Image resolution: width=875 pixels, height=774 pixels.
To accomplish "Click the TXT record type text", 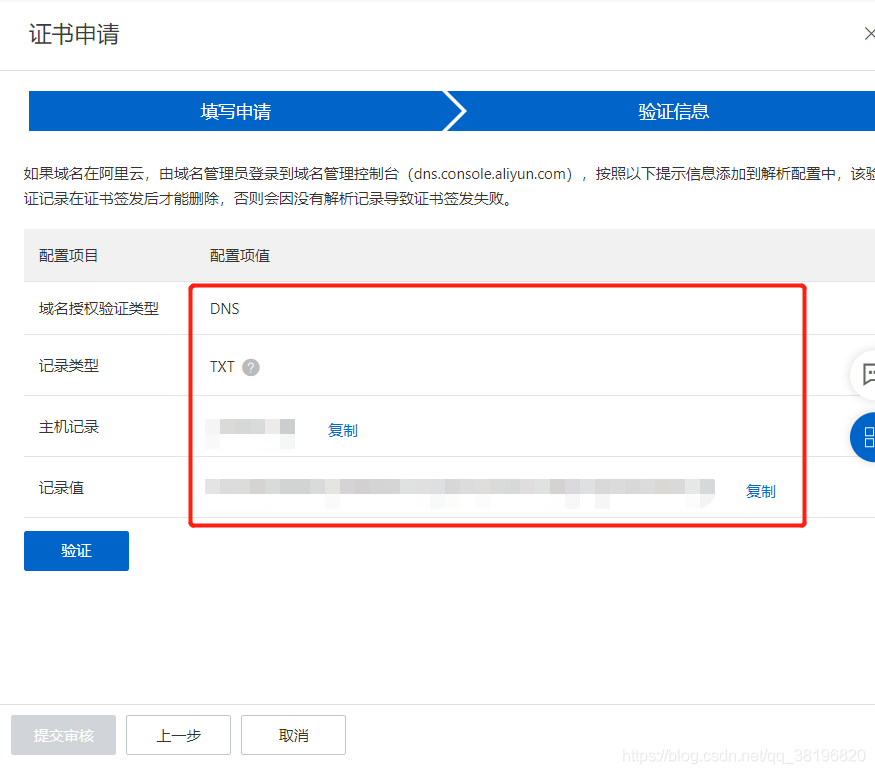I will pyautogui.click(x=222, y=367).
